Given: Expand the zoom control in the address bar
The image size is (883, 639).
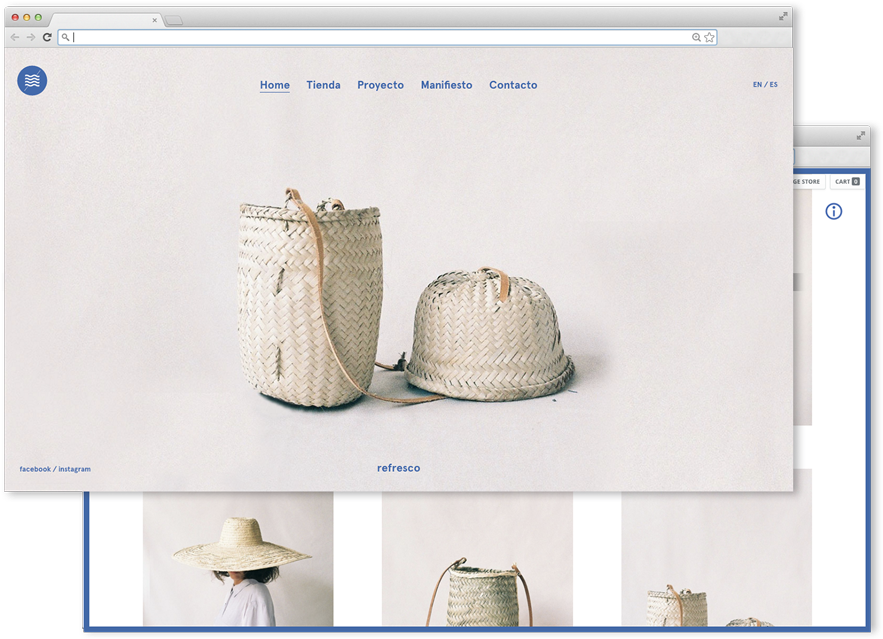Looking at the screenshot, I should pos(695,37).
